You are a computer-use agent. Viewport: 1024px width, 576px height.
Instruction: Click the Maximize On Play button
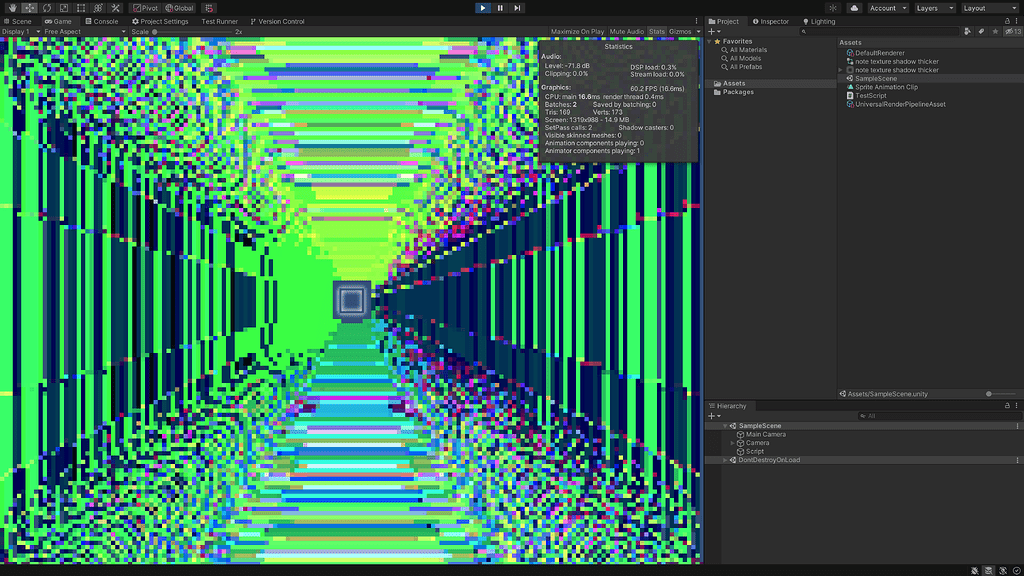click(577, 31)
